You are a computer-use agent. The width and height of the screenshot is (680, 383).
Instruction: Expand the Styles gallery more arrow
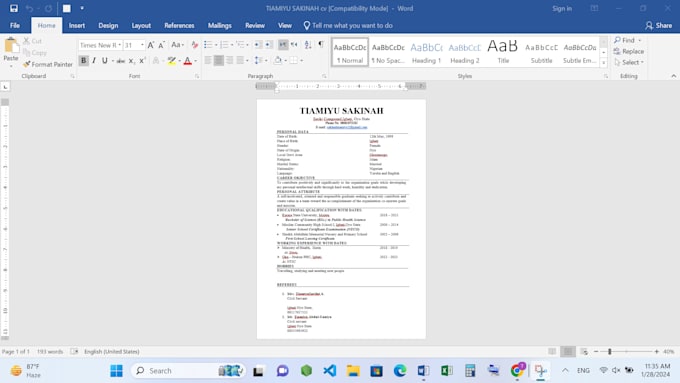[604, 63]
